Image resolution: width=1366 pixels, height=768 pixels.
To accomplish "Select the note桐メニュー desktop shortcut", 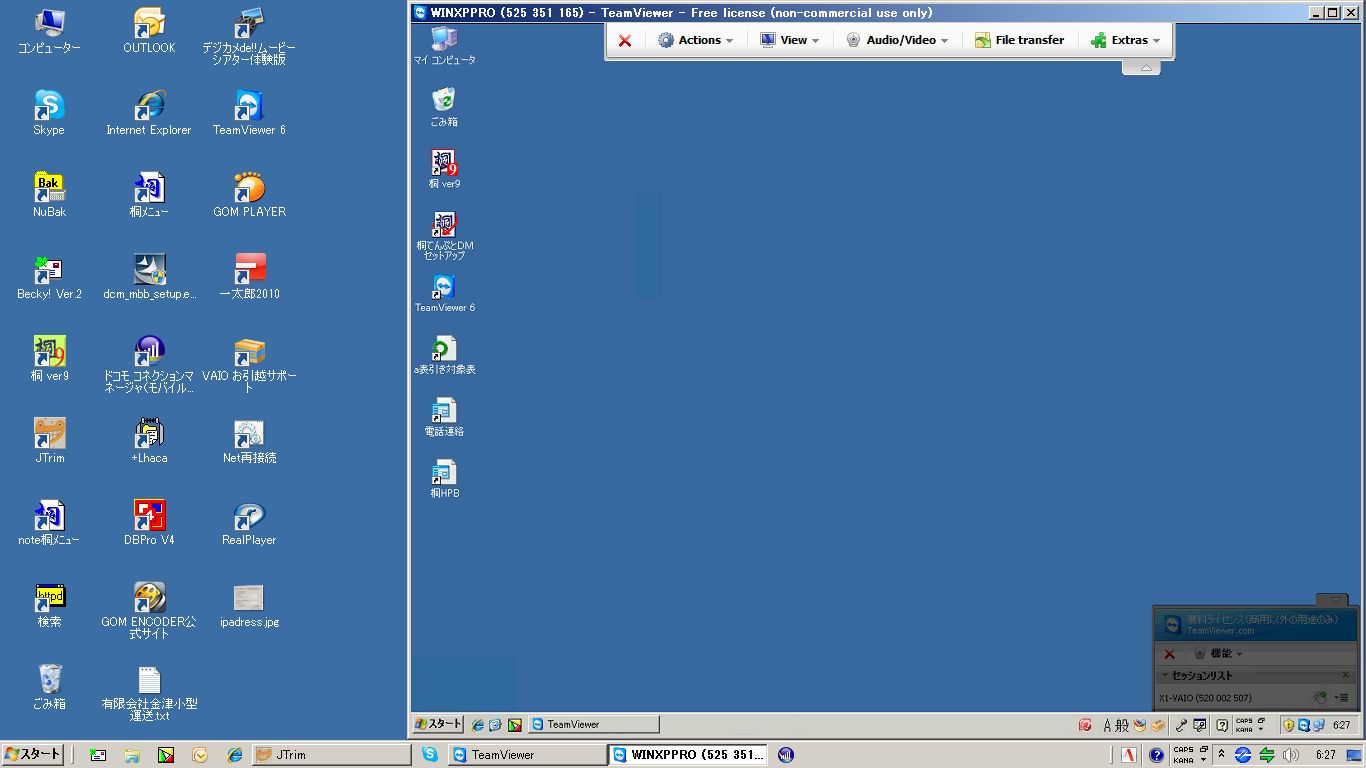I will click(49, 523).
